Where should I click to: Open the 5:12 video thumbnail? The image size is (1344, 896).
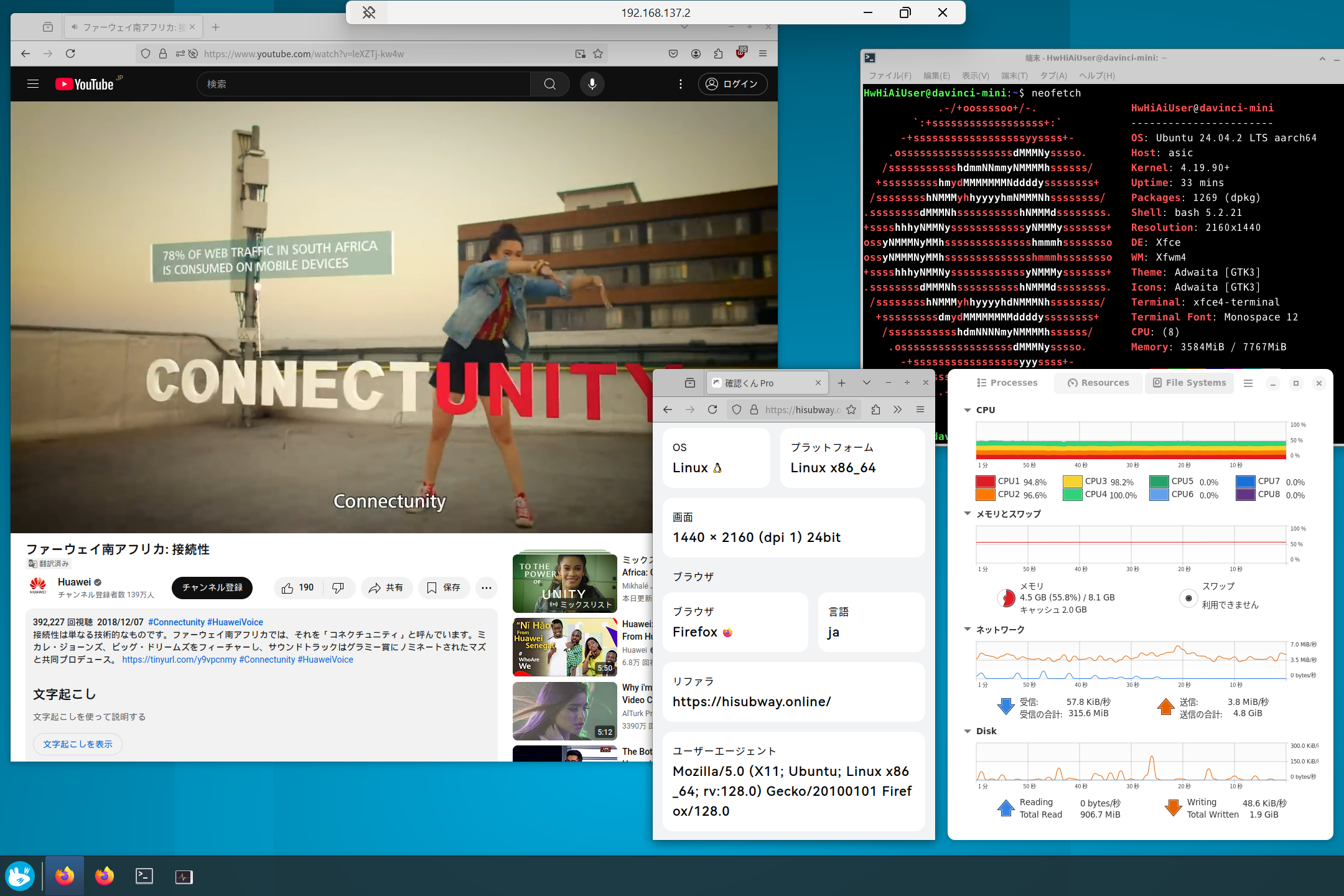point(565,711)
